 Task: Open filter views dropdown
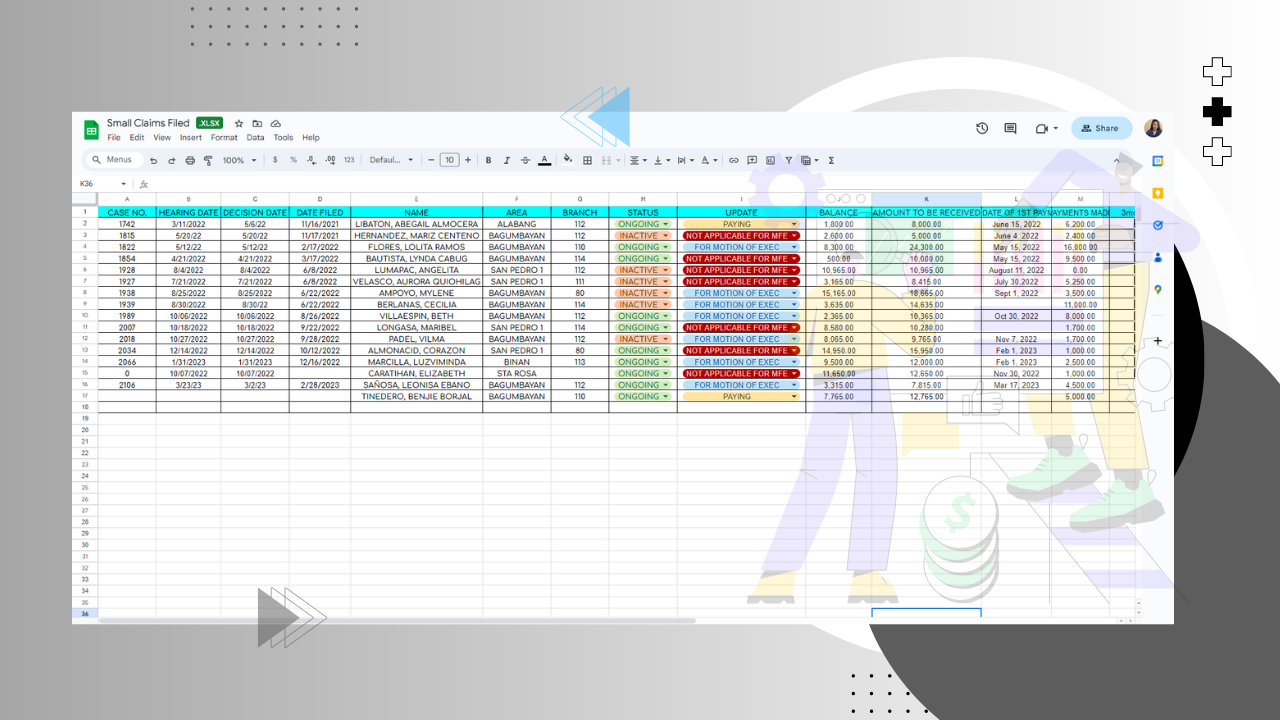pos(810,160)
